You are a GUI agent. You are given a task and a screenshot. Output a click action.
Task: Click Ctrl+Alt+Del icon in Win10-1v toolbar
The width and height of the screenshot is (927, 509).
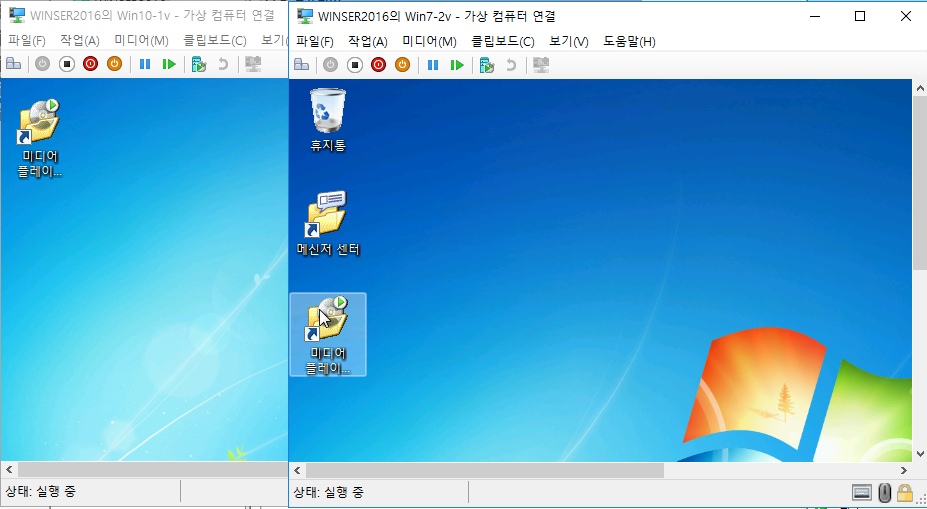tap(14, 64)
